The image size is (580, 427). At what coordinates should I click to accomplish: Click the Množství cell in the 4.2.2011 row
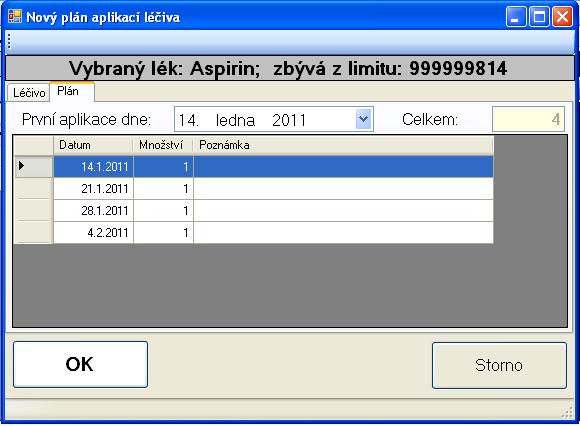click(x=163, y=232)
